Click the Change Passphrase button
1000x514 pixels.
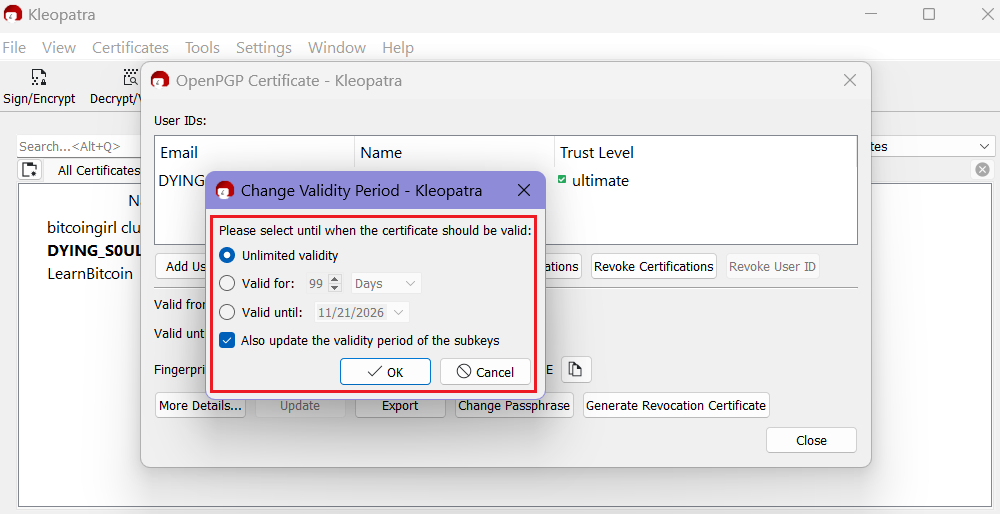(514, 406)
